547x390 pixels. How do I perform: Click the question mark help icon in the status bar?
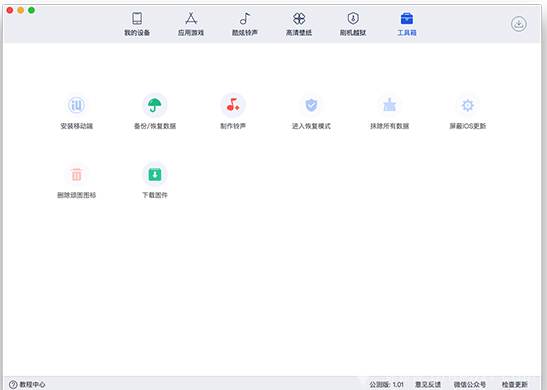coord(13,384)
